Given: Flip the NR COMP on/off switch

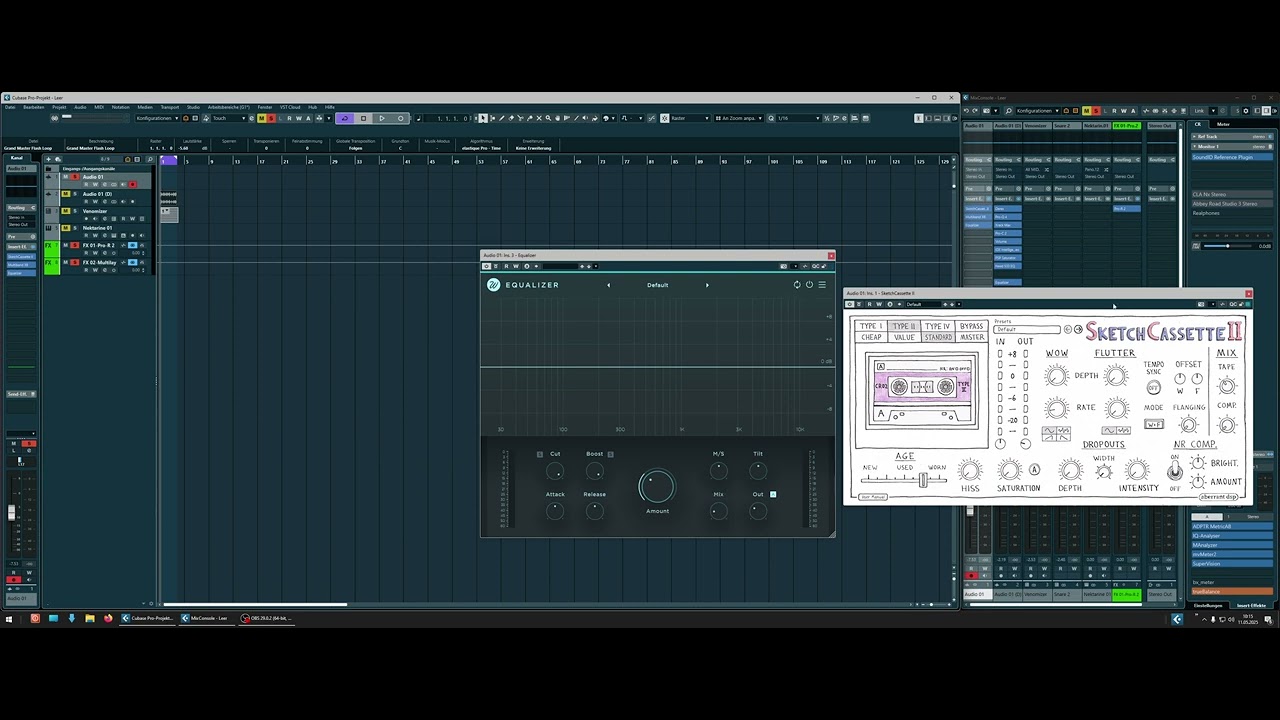Looking at the screenshot, I should pyautogui.click(x=1175, y=471).
